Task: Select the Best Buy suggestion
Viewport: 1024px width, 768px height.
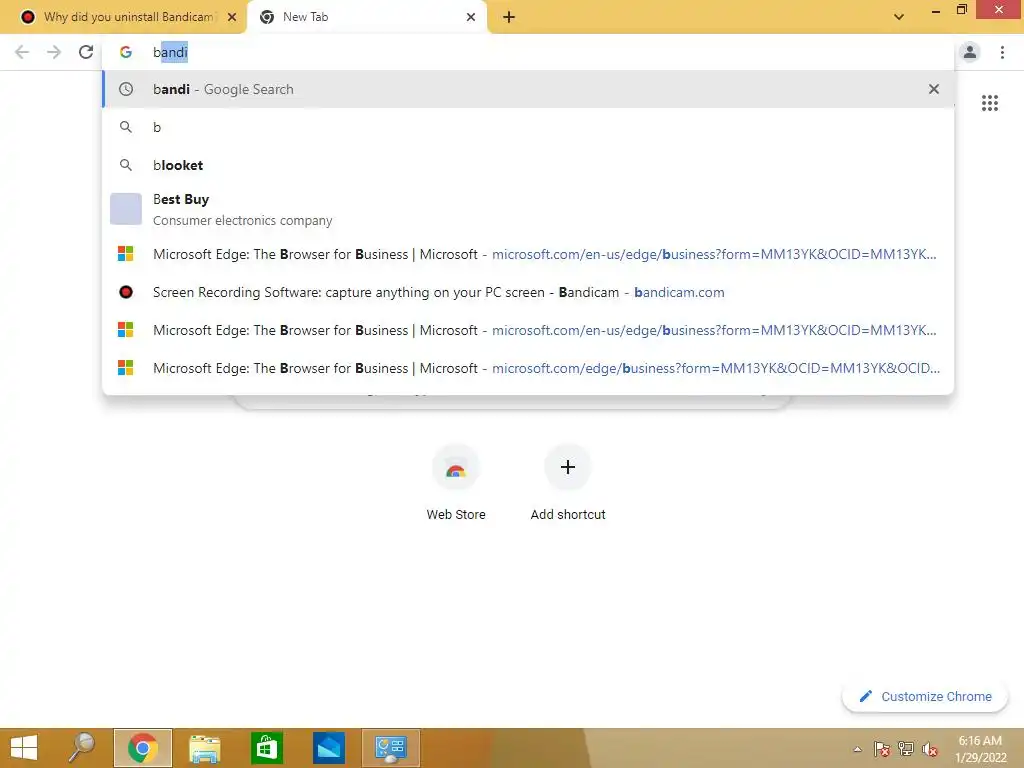Action: click(x=528, y=209)
